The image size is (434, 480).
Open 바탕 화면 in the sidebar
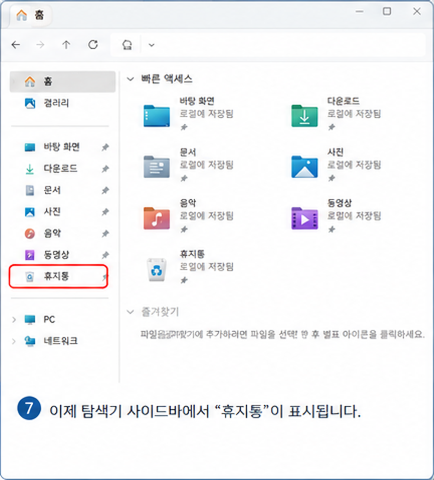tap(62, 147)
